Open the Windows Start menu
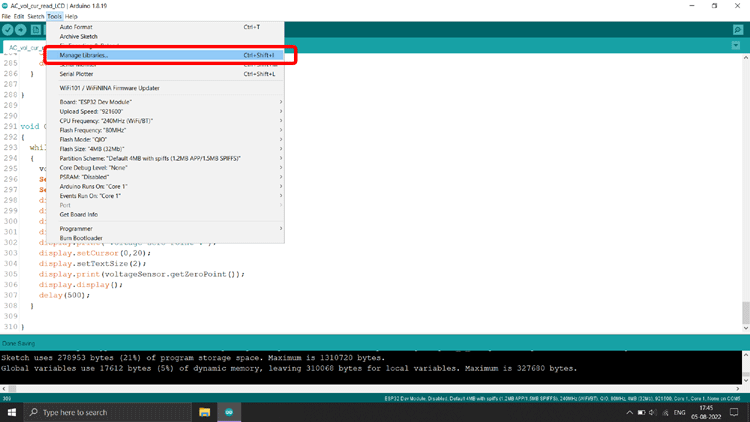 (x=11, y=412)
